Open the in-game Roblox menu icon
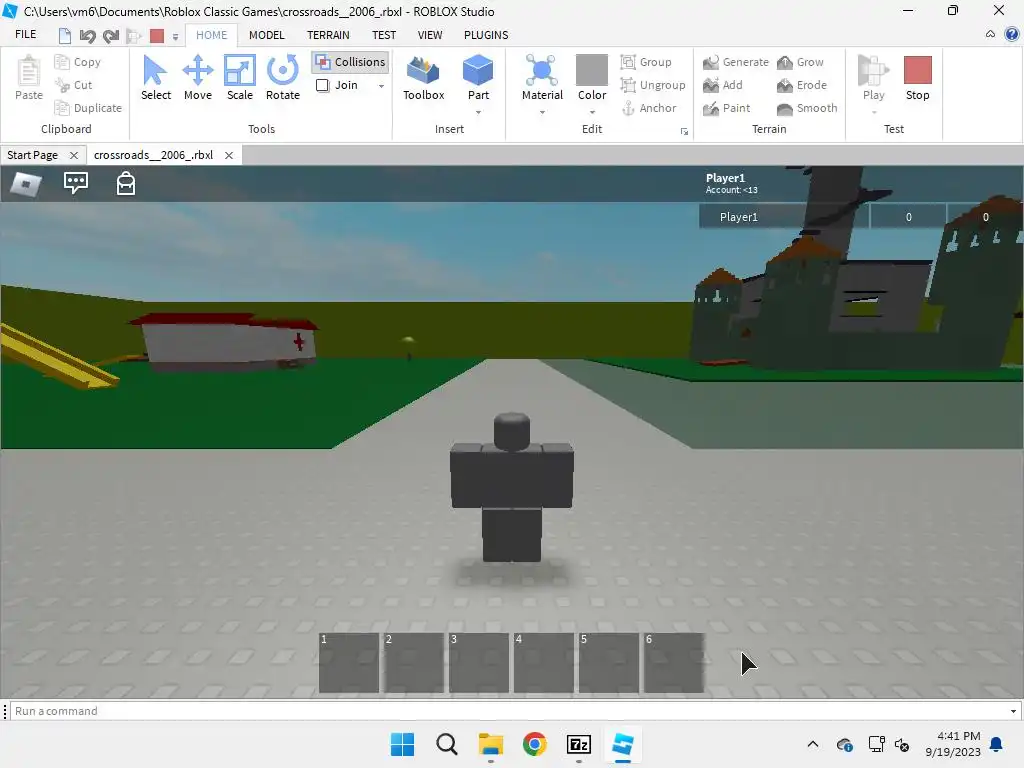Image resolution: width=1024 pixels, height=768 pixels. [x=26, y=184]
